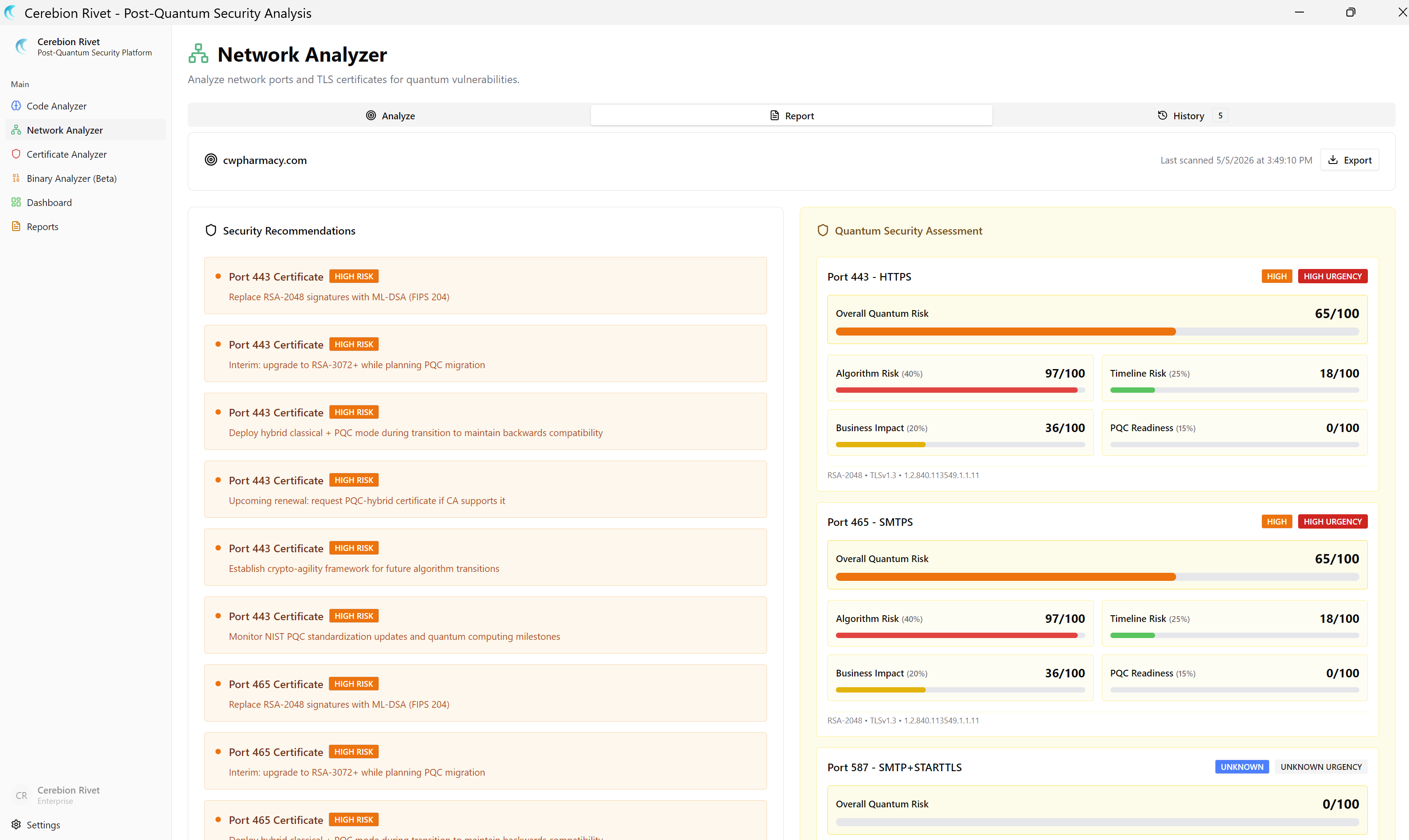Click the Analyze tab target icon
The image size is (1409, 840).
[x=371, y=115]
